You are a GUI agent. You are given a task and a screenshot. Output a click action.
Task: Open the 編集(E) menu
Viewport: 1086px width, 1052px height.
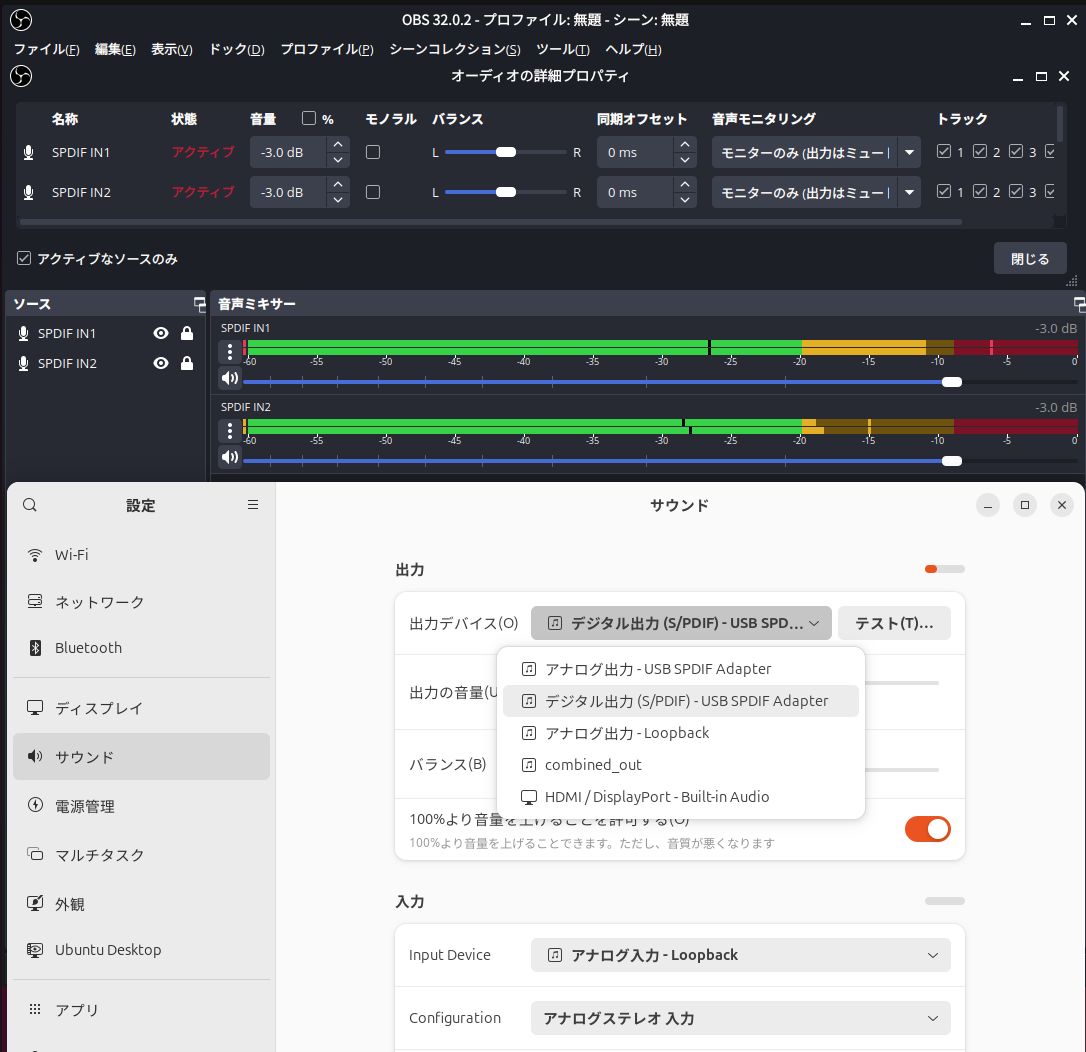click(x=115, y=49)
